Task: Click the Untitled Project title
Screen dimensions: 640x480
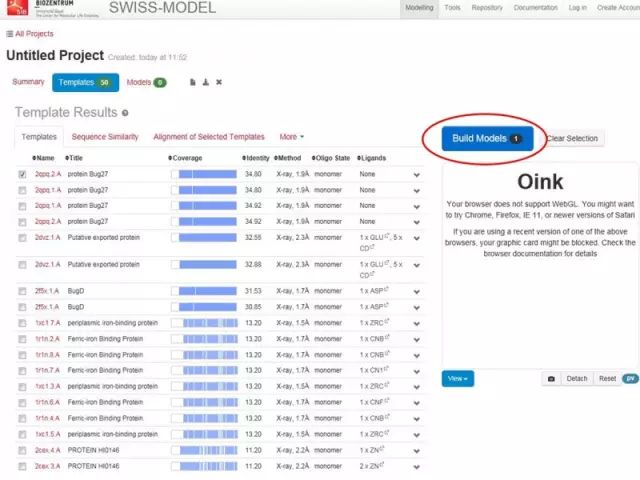Action: (x=55, y=56)
